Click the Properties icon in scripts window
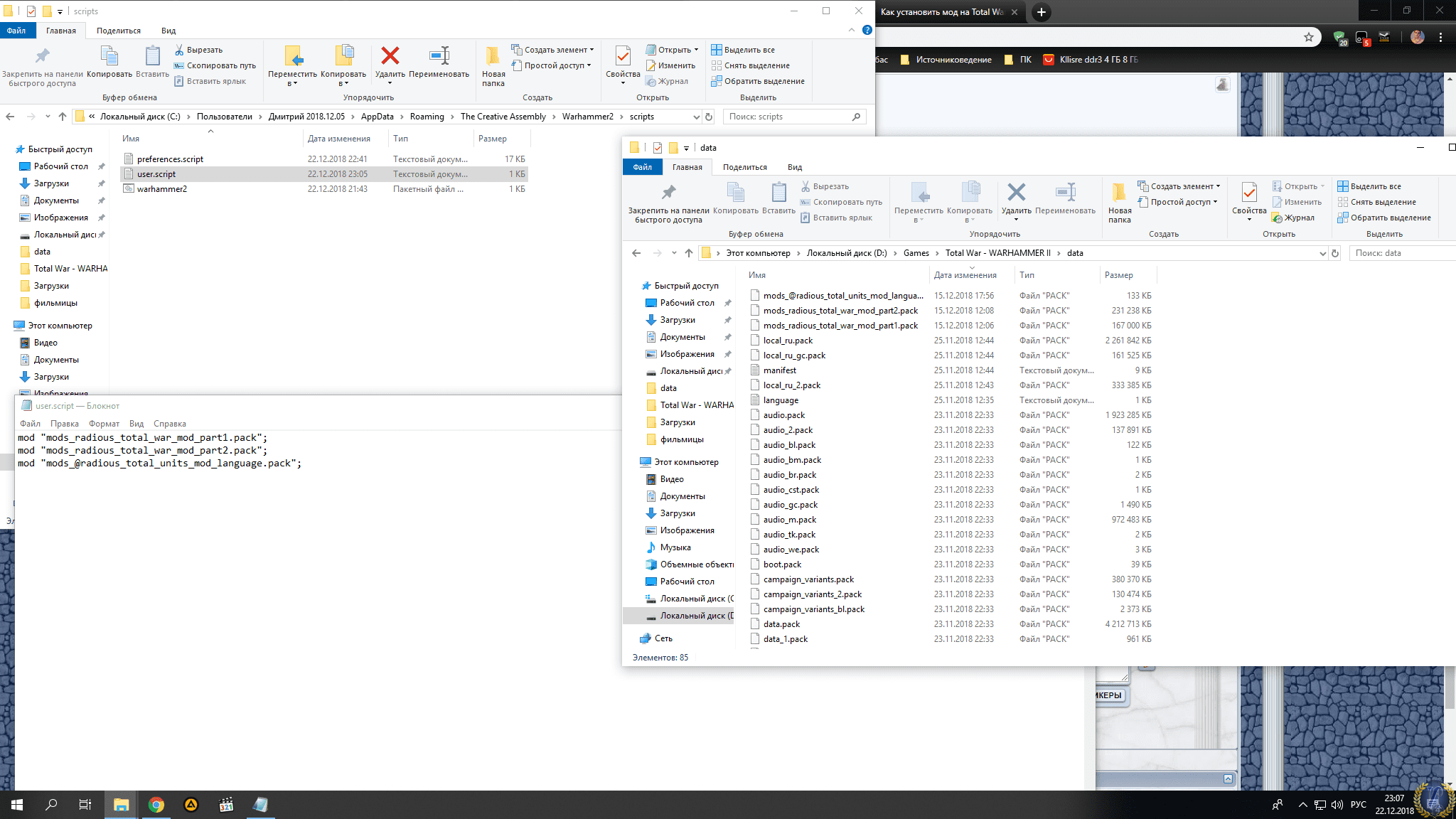The image size is (1456, 819). coord(623,57)
